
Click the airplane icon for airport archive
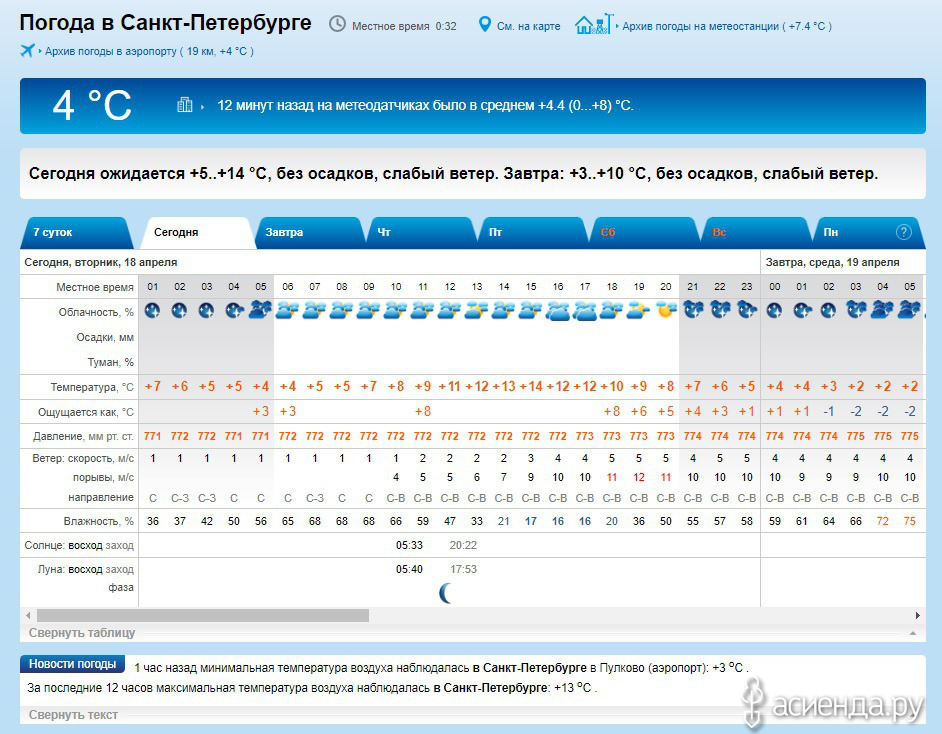27,50
